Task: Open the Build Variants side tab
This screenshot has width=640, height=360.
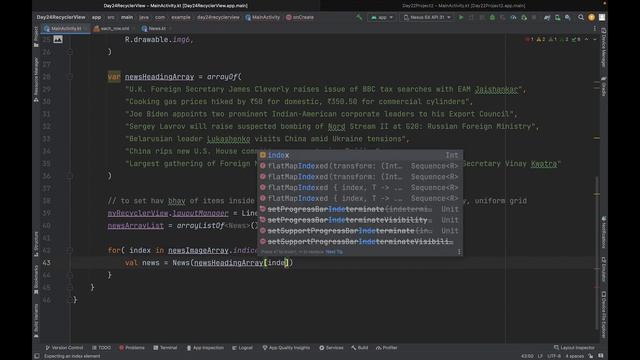Action: (x=36, y=320)
